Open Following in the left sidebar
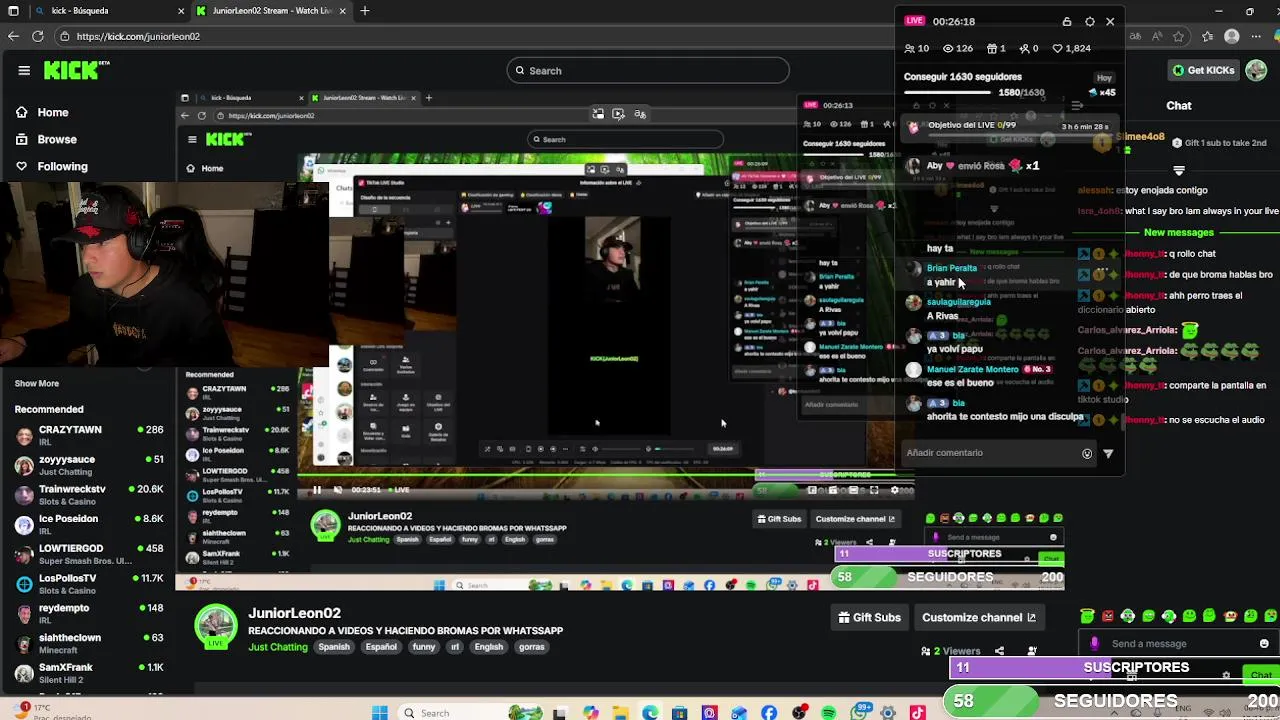This screenshot has width=1280, height=720. pos(52,166)
